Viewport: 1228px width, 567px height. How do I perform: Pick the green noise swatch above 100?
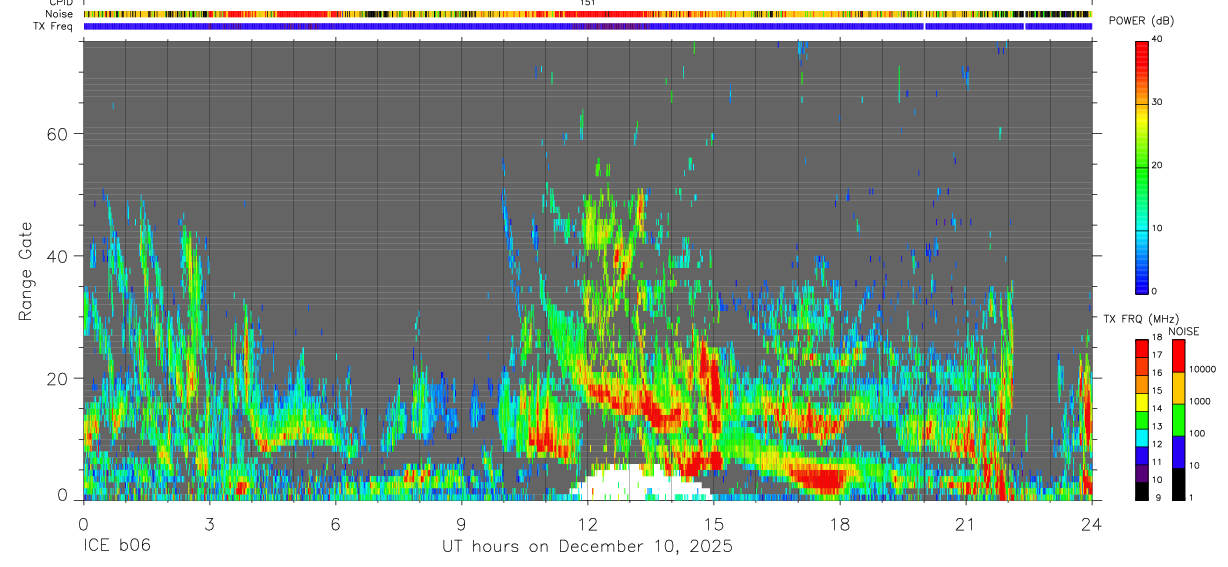1178,419
